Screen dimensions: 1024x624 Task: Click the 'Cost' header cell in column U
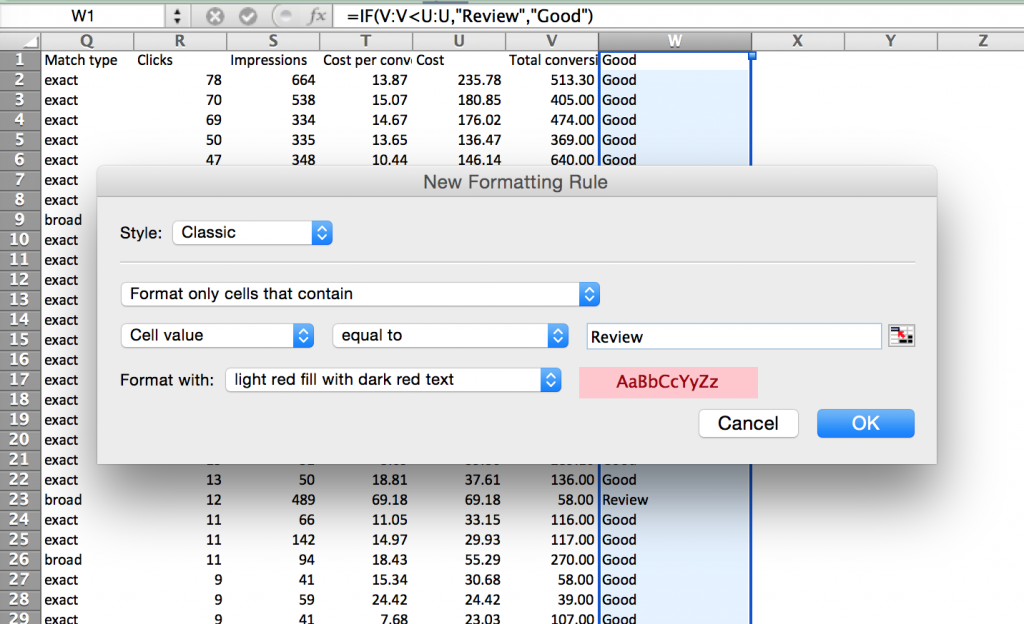tap(459, 60)
